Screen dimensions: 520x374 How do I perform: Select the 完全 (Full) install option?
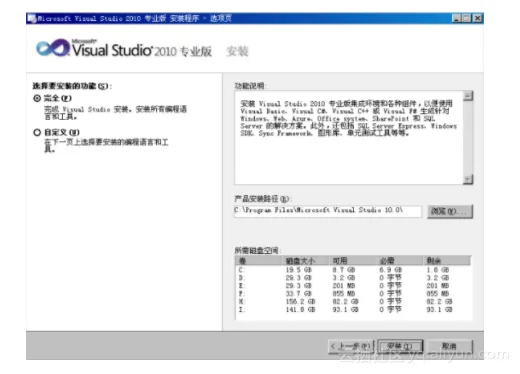pyautogui.click(x=37, y=98)
